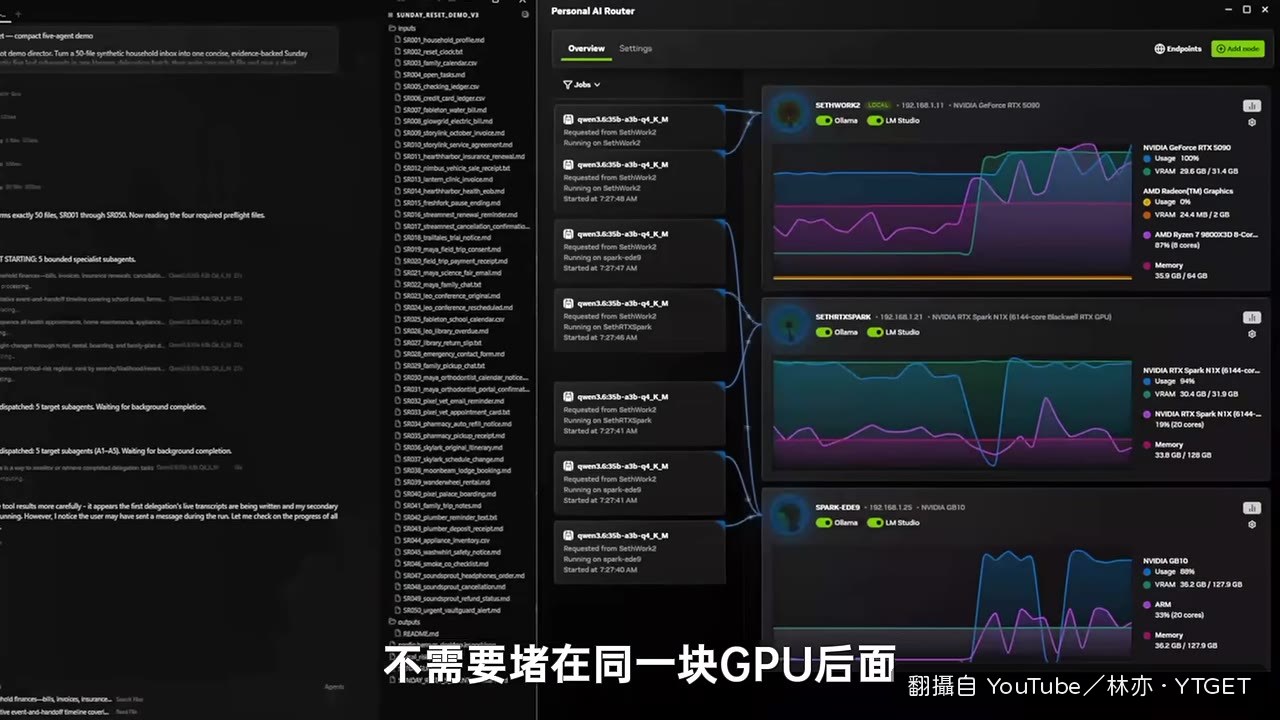1280x720 pixels.
Task: Click the Add node button
Action: [1238, 48]
